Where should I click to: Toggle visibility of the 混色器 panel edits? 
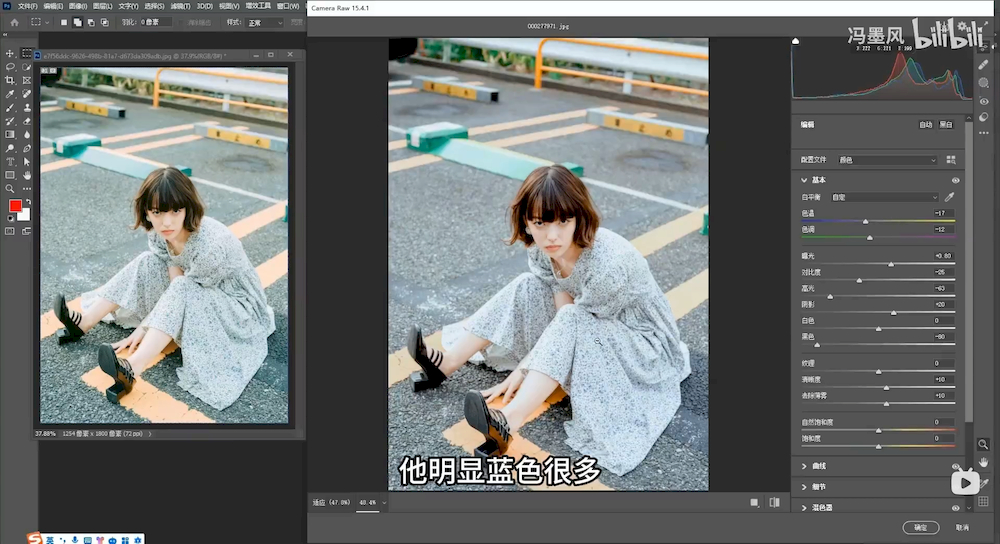pyautogui.click(x=955, y=508)
